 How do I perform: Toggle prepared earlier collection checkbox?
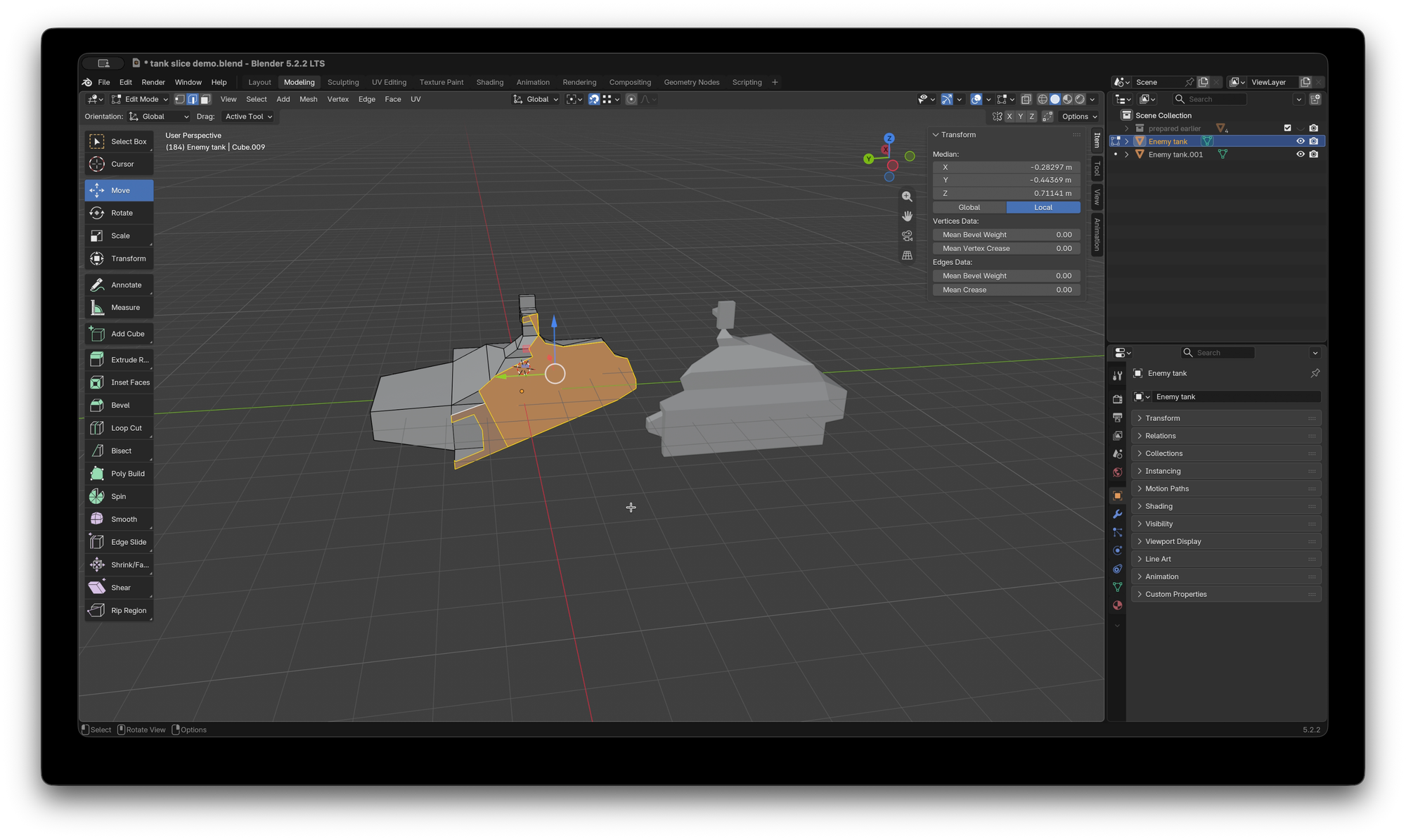point(1287,128)
